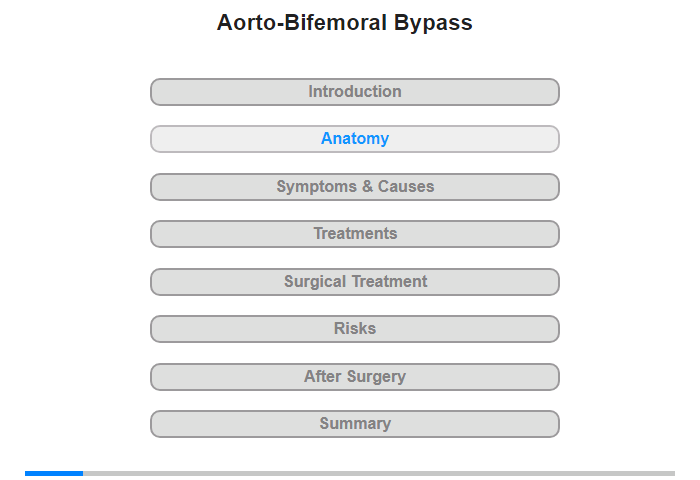Click the Risks button
Image resolution: width=700 pixels, height=480 pixels.
tap(354, 329)
